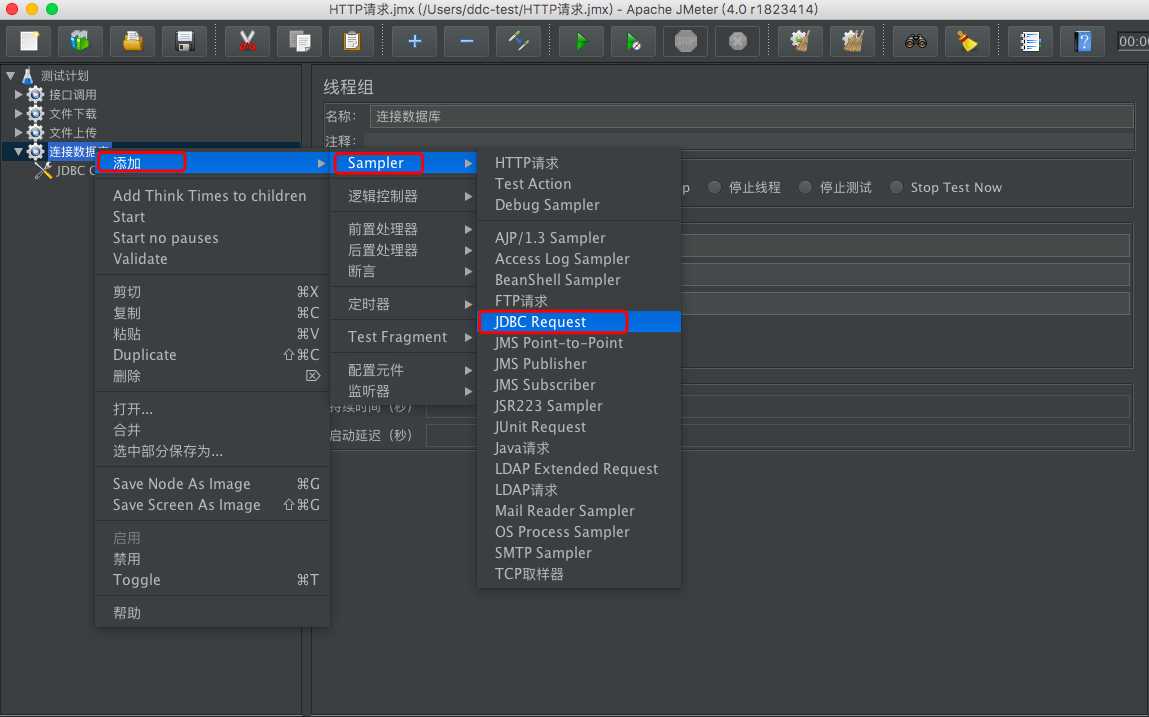
Task: Click the Shutdown threads icon
Action: [x=738, y=41]
